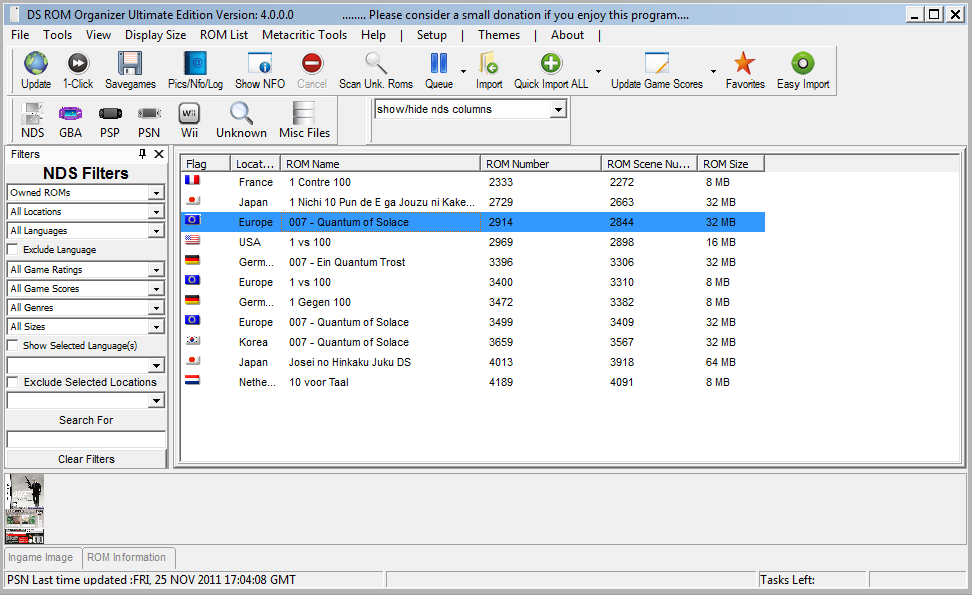The height and width of the screenshot is (595, 972).
Task: Select the Josei no Hinkaku Juku DS row
Action: point(472,362)
